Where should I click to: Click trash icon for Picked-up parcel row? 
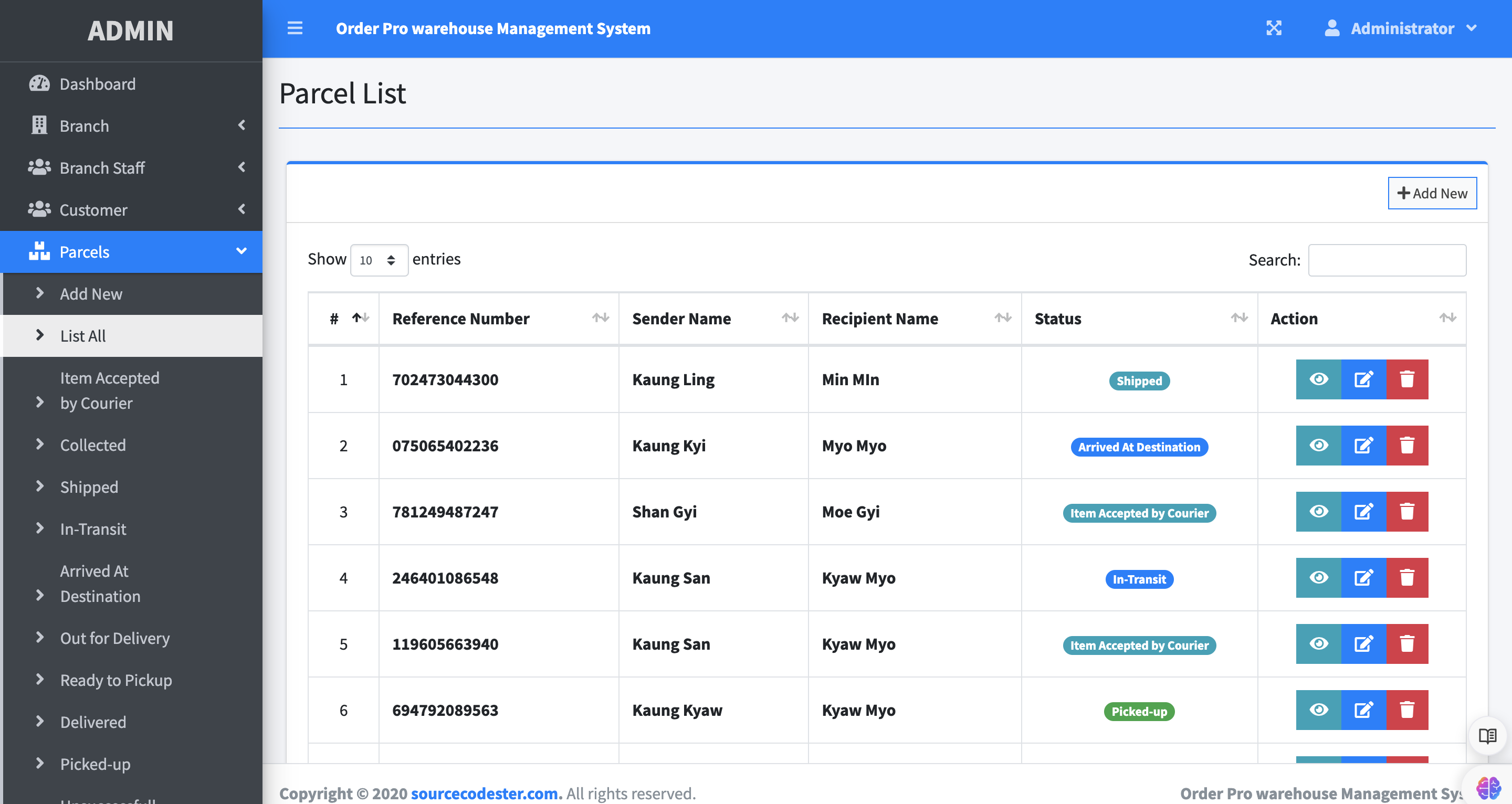click(1406, 710)
